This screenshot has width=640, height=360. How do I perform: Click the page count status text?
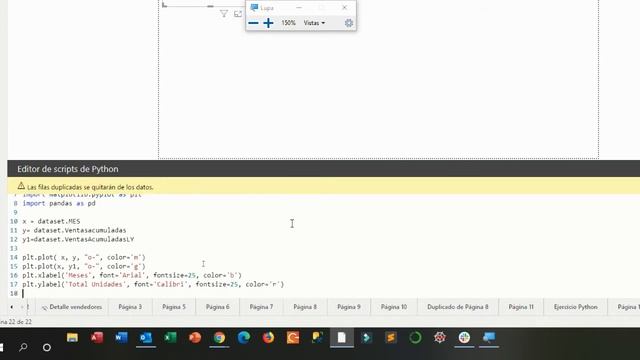click(x=16, y=322)
